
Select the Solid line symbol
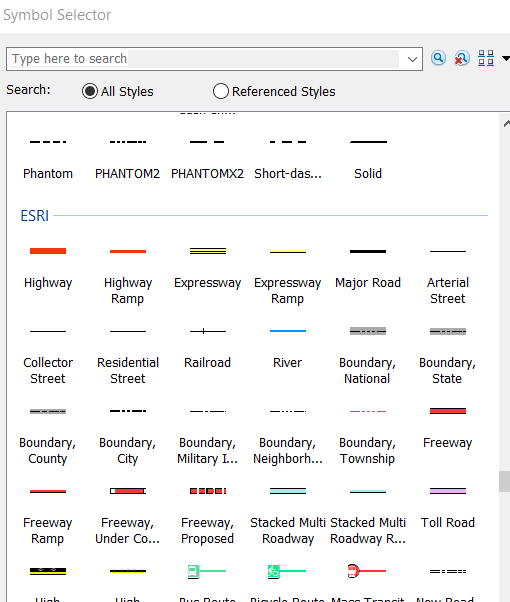368,159
